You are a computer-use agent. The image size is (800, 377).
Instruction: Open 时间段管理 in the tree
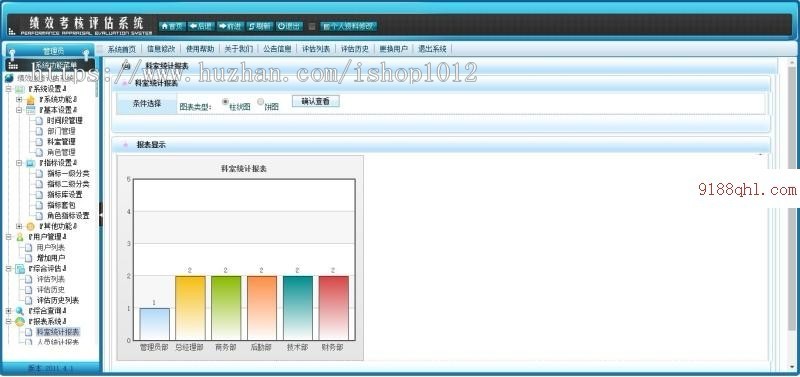tap(64, 121)
